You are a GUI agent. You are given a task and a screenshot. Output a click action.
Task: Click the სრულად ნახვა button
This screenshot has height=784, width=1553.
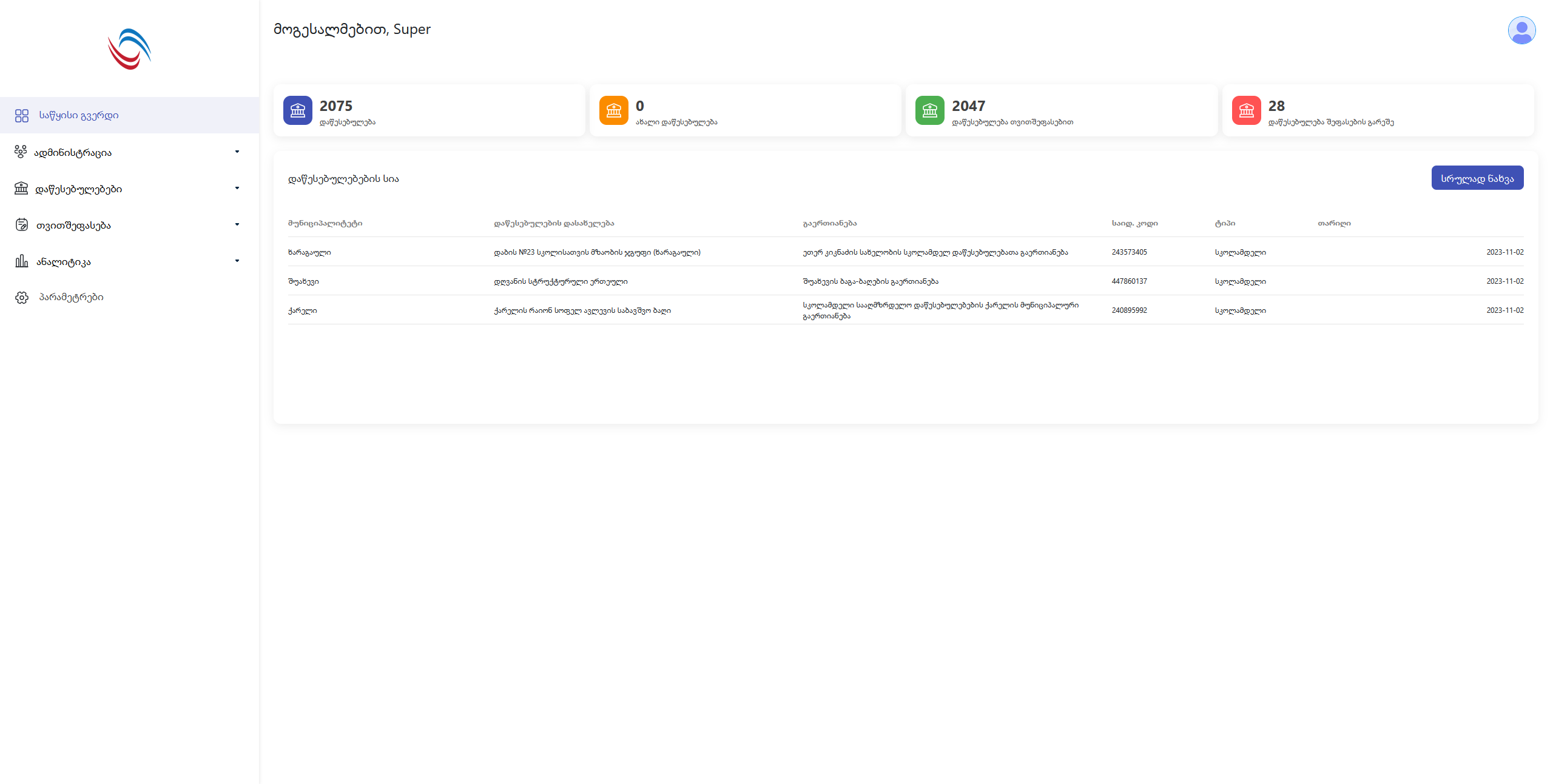point(1477,178)
